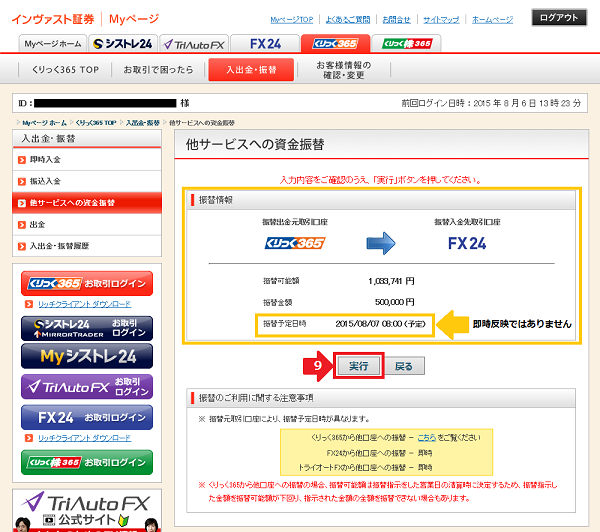Switch to the くりっく365 tab
600x532 pixels.
point(336,44)
